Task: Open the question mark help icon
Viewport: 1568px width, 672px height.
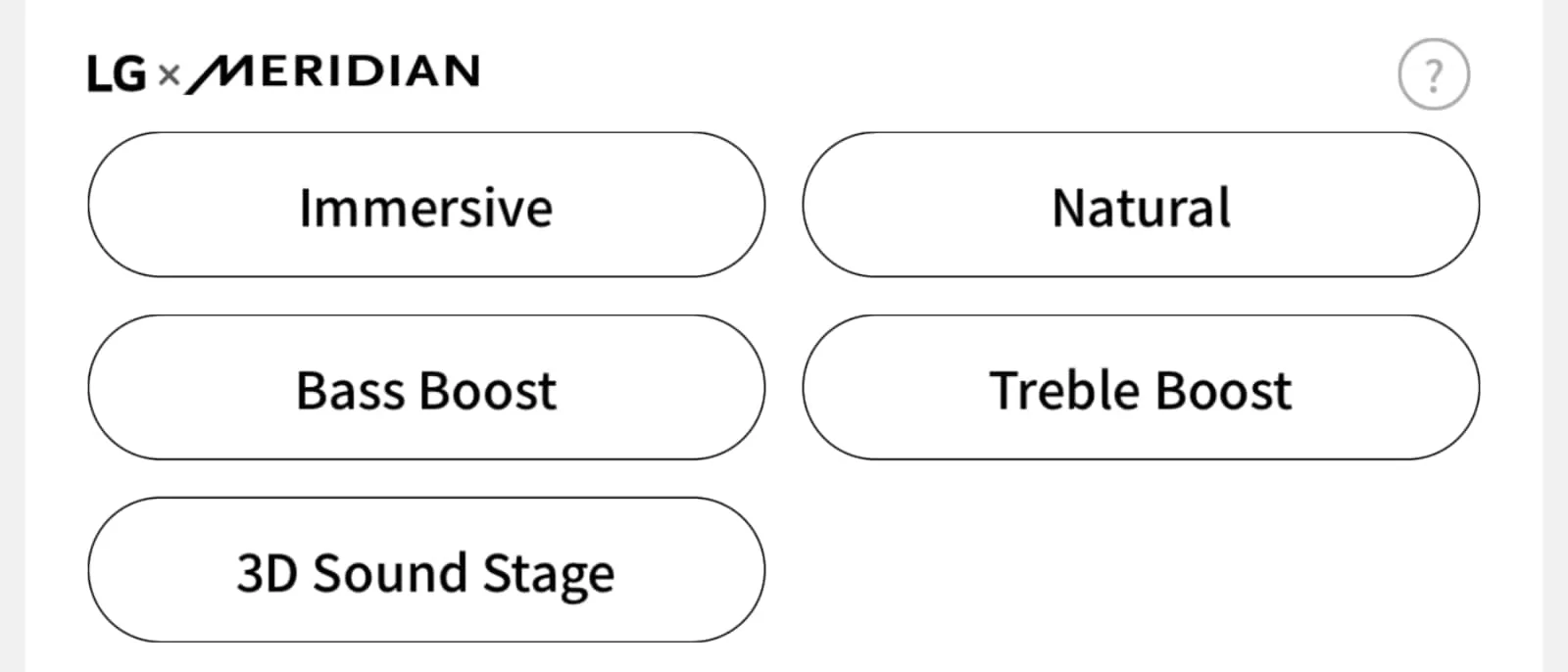Action: [x=1433, y=74]
